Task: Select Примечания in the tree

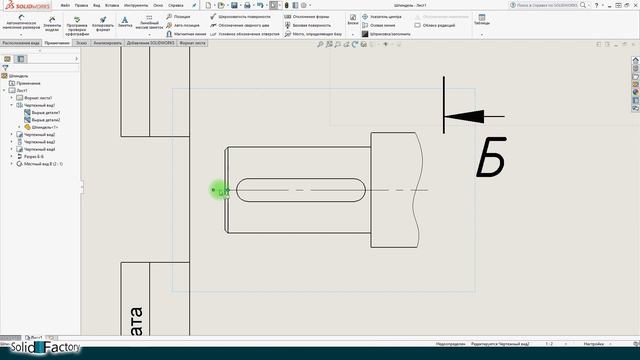Action: coord(28,83)
